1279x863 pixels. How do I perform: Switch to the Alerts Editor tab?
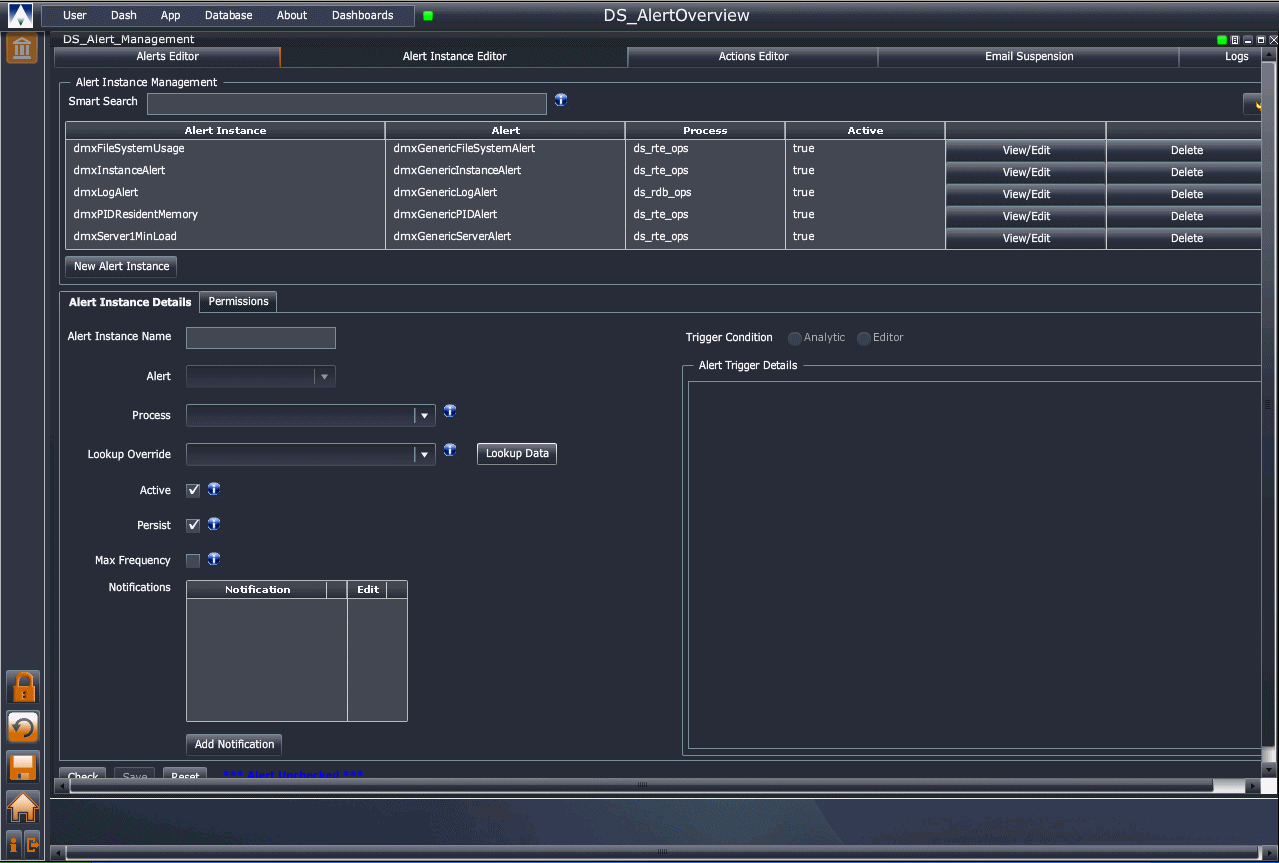[168, 57]
